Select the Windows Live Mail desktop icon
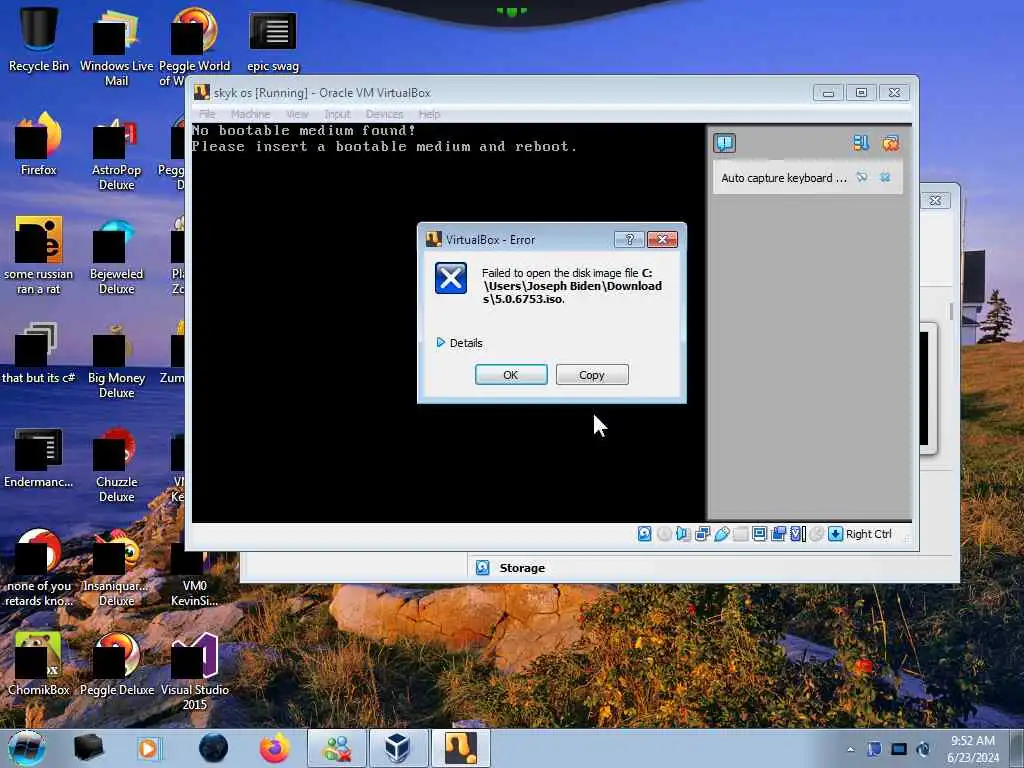The height and width of the screenshot is (768, 1024). click(116, 48)
